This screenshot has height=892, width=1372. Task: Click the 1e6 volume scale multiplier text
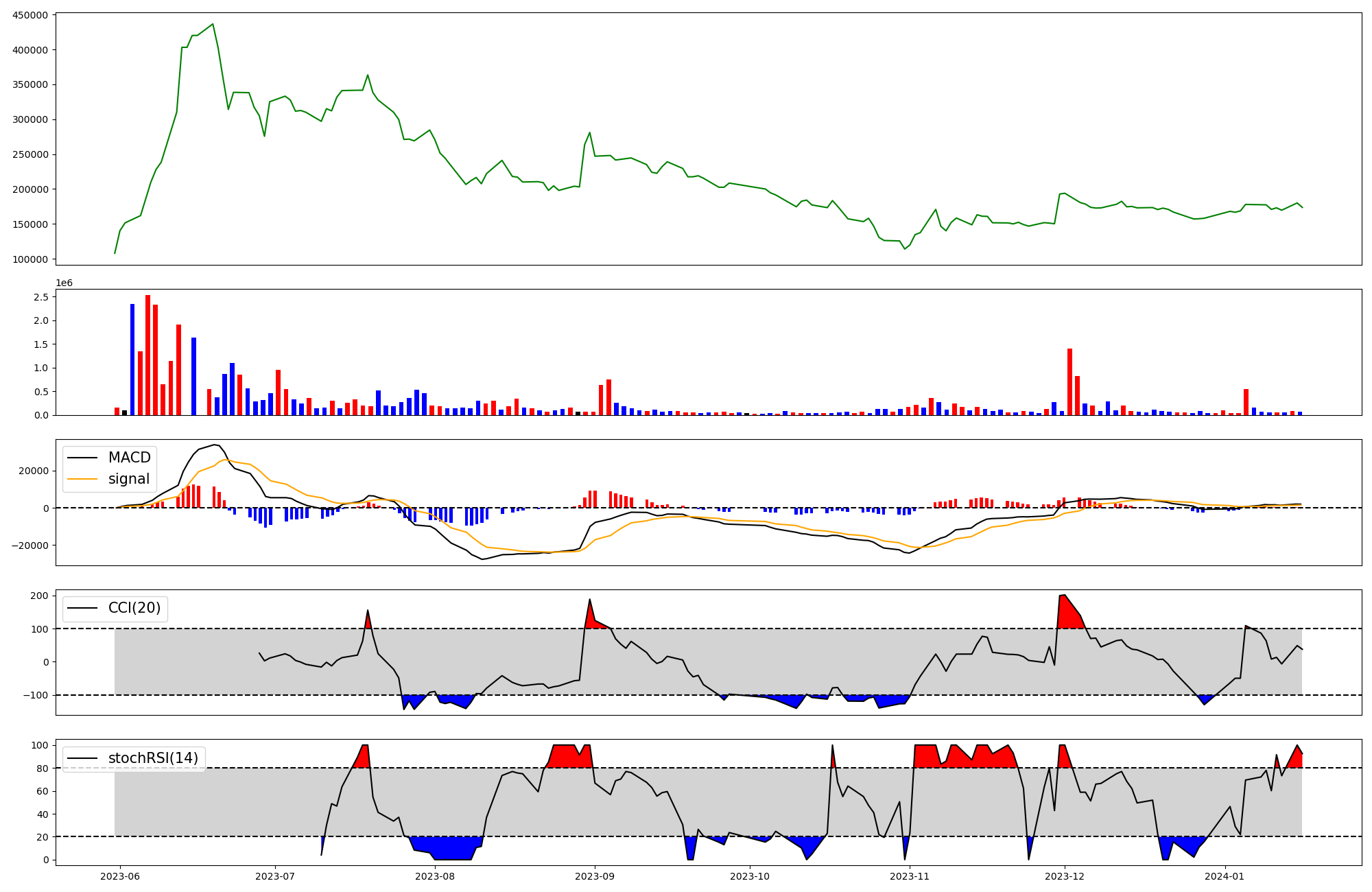pyautogui.click(x=64, y=283)
